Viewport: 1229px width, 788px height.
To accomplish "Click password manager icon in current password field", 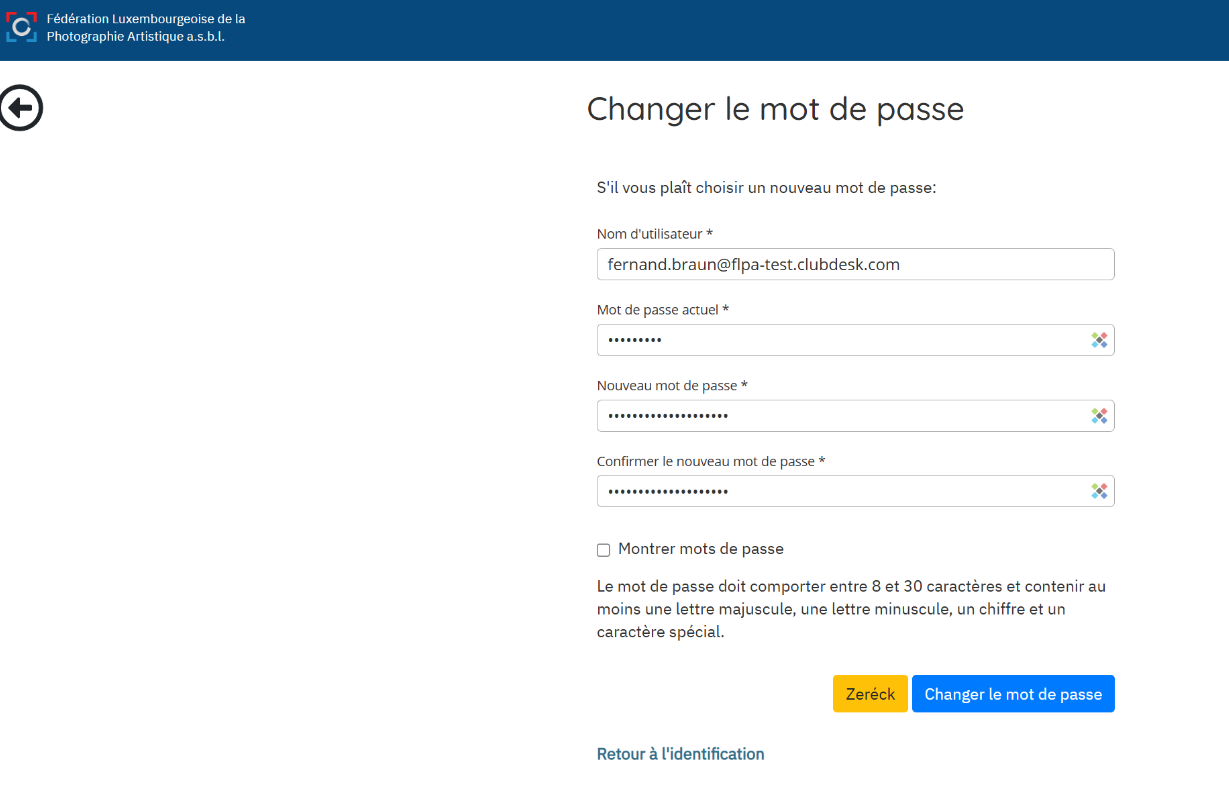I will click(x=1099, y=340).
